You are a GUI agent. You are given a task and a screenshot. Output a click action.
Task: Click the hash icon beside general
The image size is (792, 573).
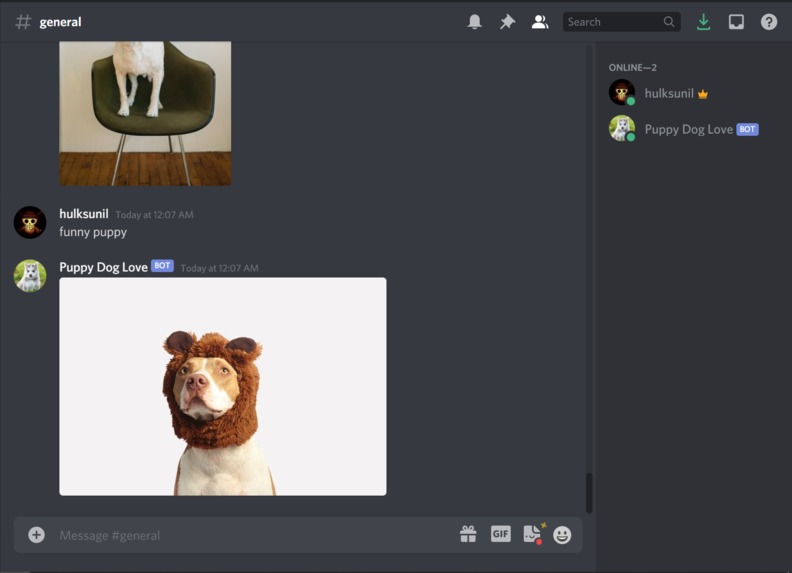pyautogui.click(x=23, y=22)
